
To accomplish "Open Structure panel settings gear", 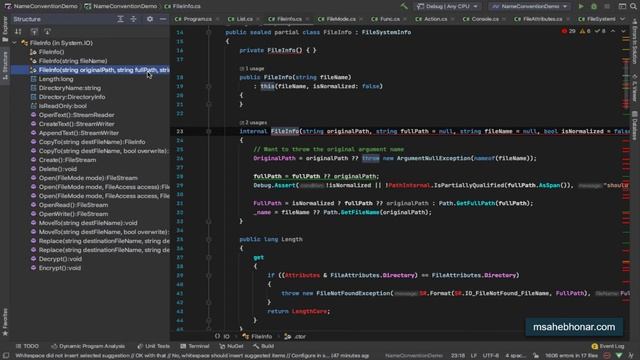I will tap(150, 19).
